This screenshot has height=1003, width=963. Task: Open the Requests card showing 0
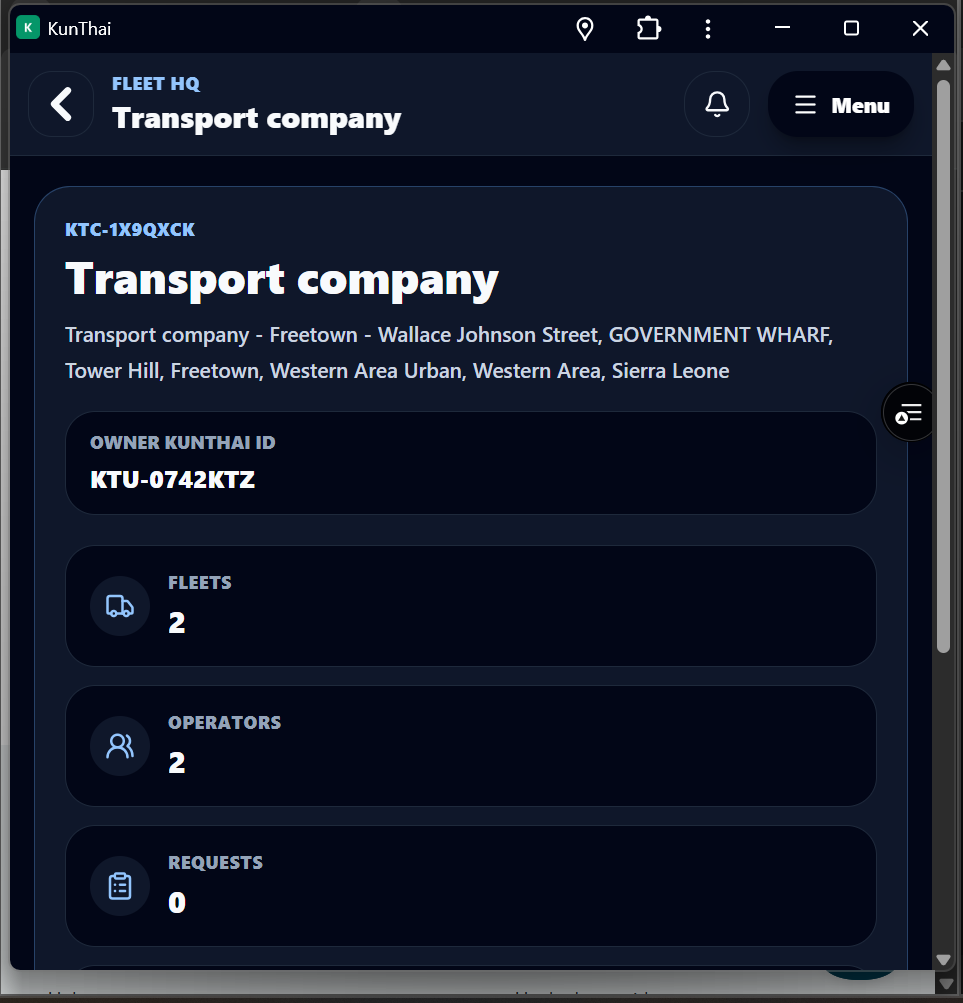click(x=470, y=886)
